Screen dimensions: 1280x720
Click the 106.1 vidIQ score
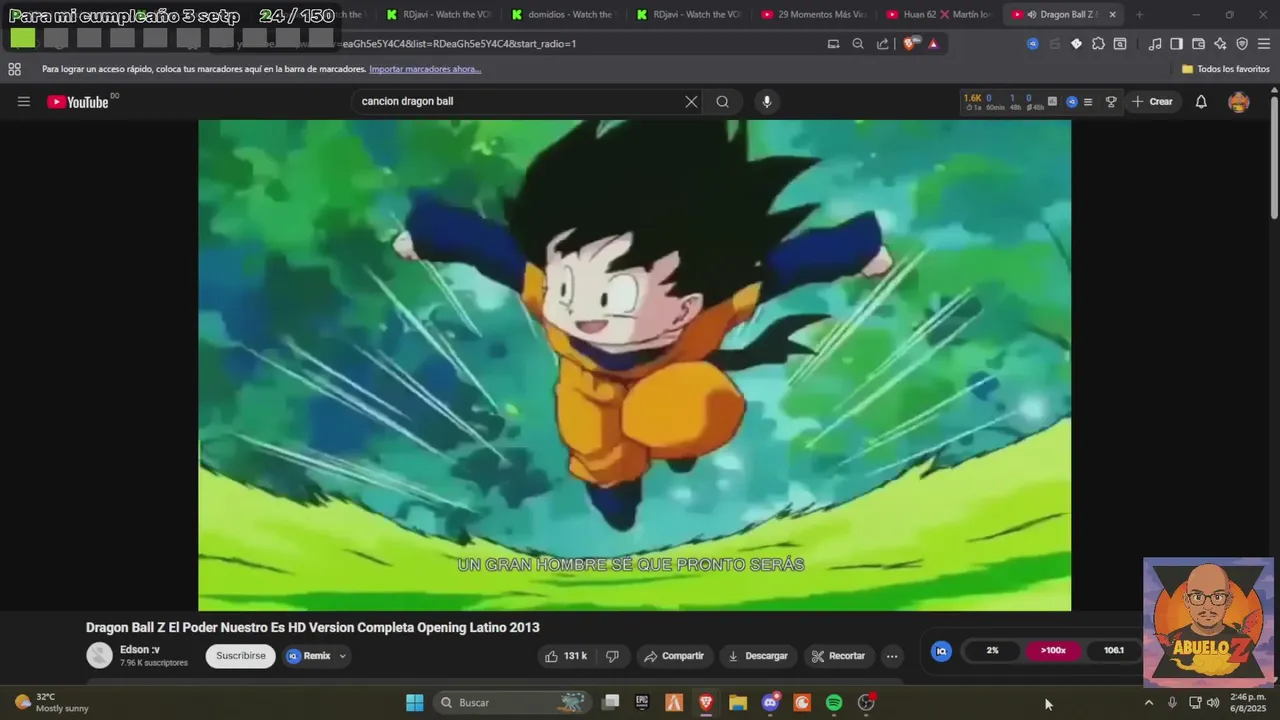click(1113, 650)
